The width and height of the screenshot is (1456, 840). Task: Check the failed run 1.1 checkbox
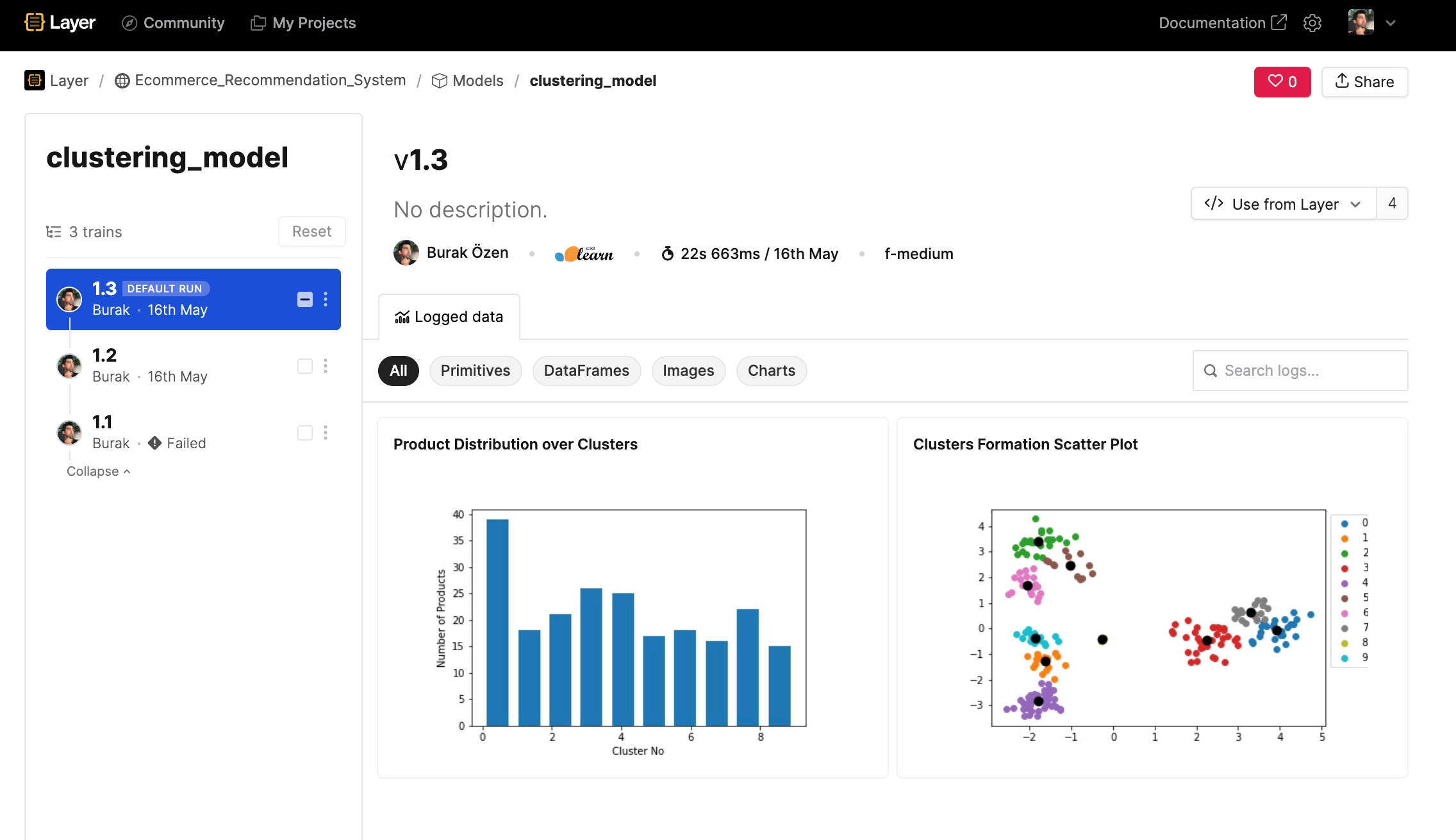305,433
